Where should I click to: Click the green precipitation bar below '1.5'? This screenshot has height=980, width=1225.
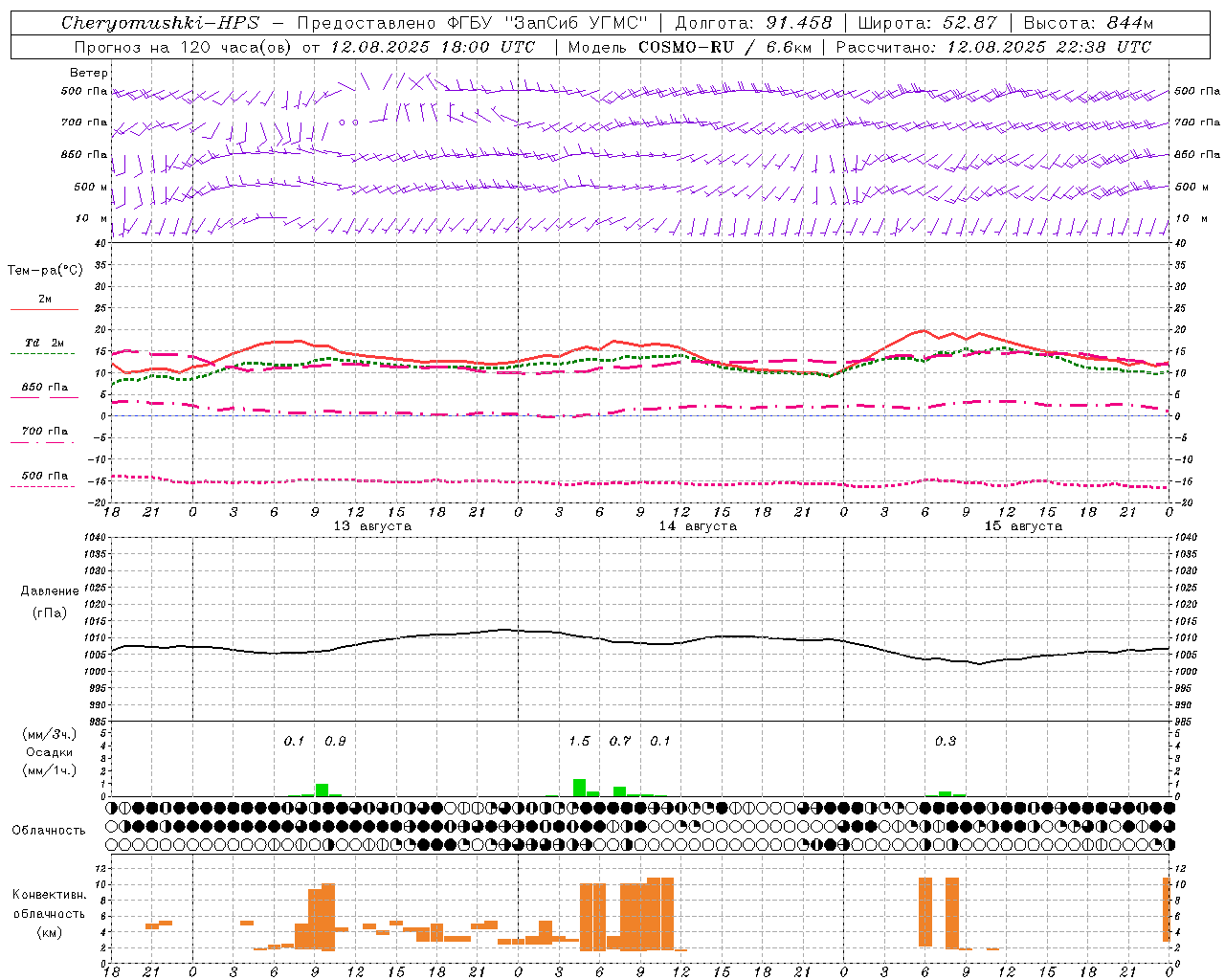click(579, 788)
